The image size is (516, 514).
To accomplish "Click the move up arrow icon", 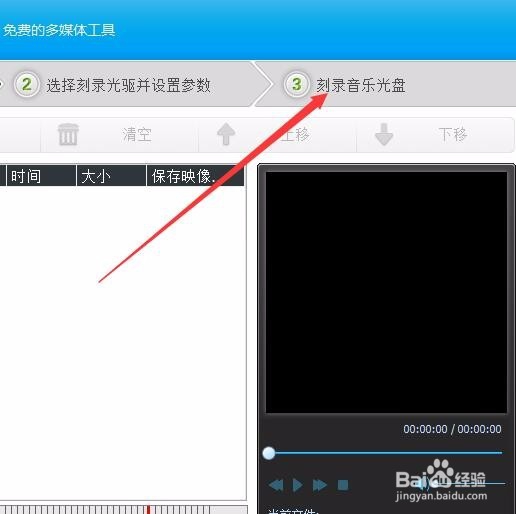I will [x=226, y=134].
